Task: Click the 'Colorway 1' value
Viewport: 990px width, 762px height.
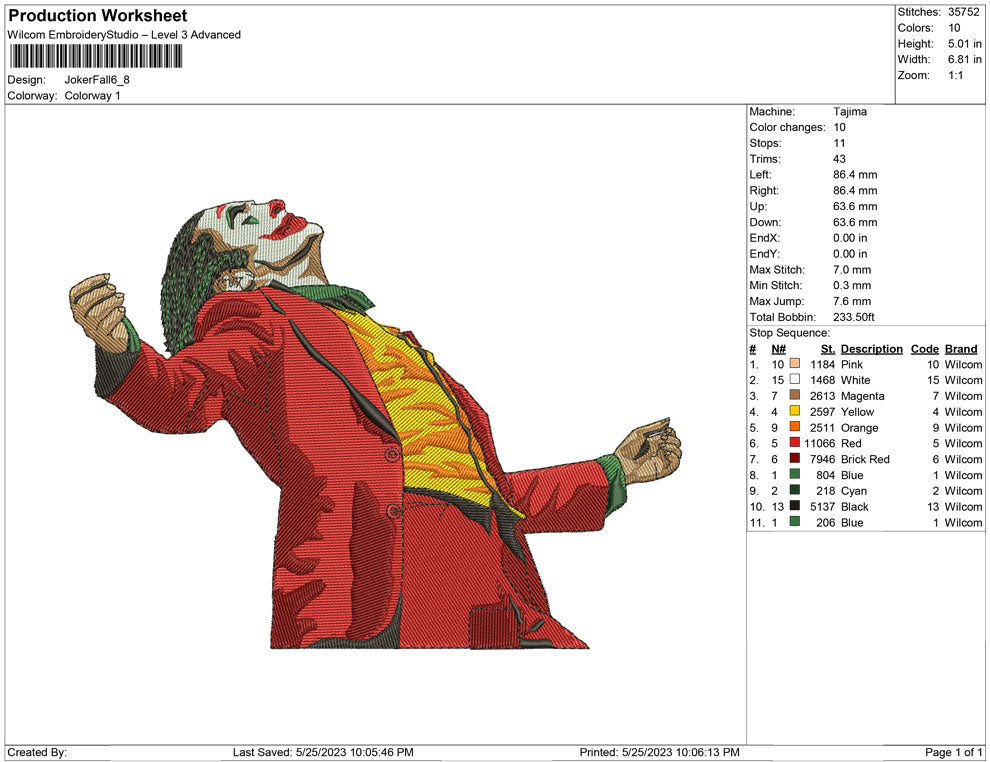Action: tap(92, 95)
